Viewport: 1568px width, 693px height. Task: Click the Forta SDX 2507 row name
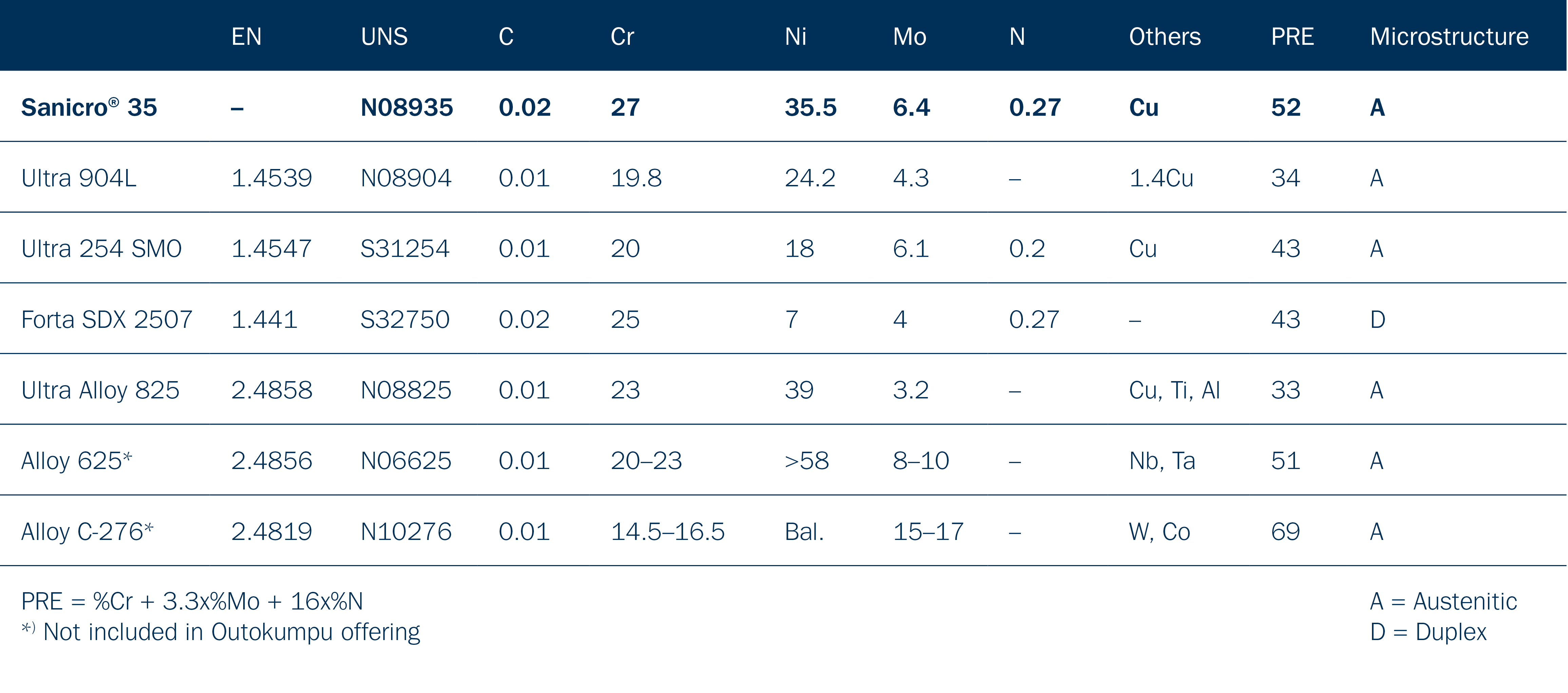pos(107,320)
